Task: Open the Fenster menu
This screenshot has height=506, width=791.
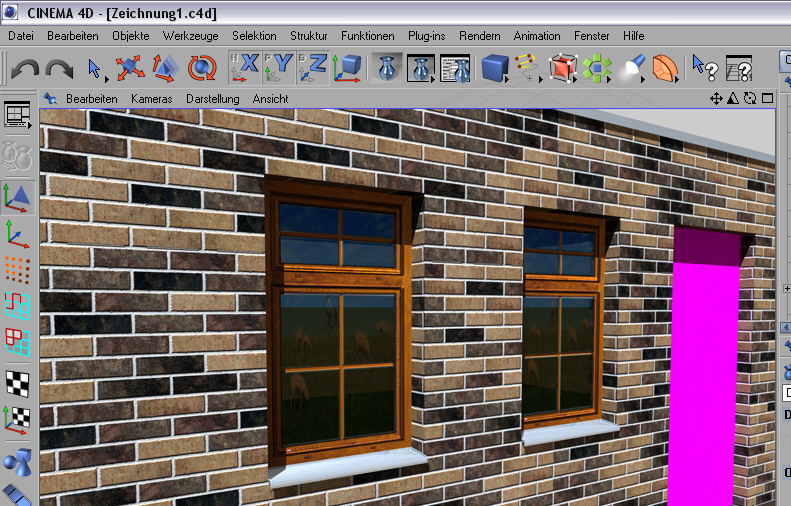Action: click(592, 36)
